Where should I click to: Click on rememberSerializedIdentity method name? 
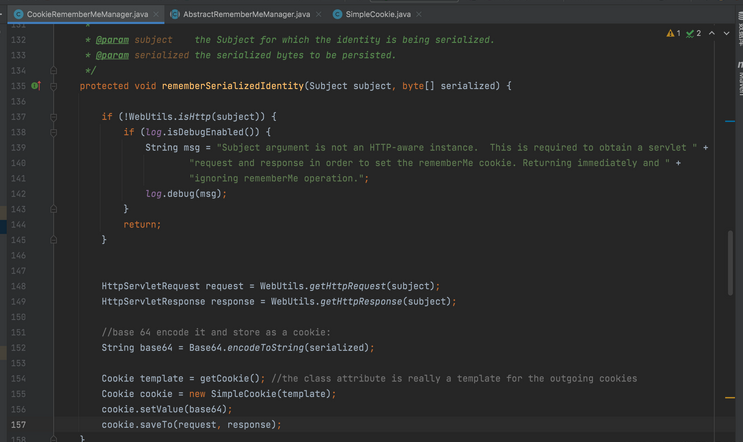point(233,86)
